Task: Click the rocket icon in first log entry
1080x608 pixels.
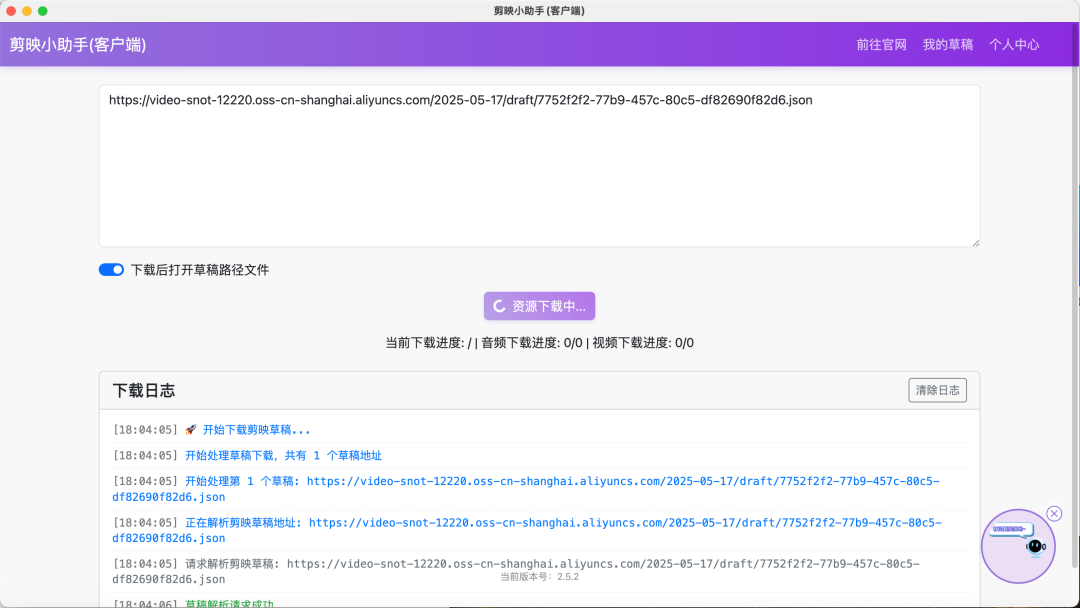Action: click(x=191, y=430)
